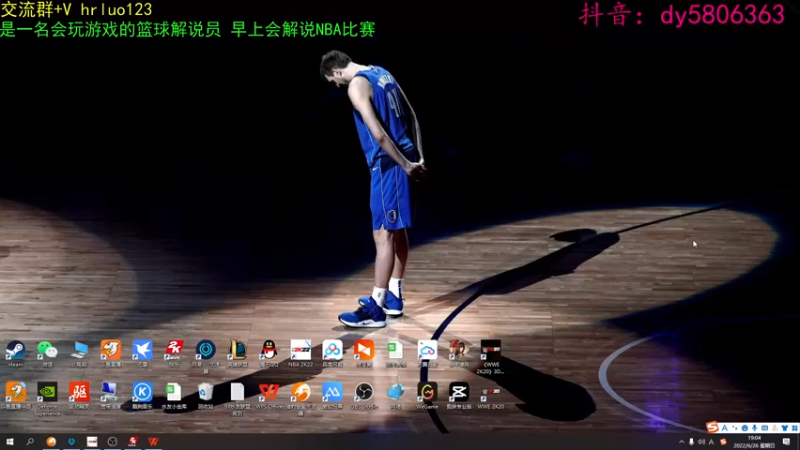The image size is (800, 450).
Task: Launch the blue screen-mirroring app icon
Action: (x=332, y=395)
